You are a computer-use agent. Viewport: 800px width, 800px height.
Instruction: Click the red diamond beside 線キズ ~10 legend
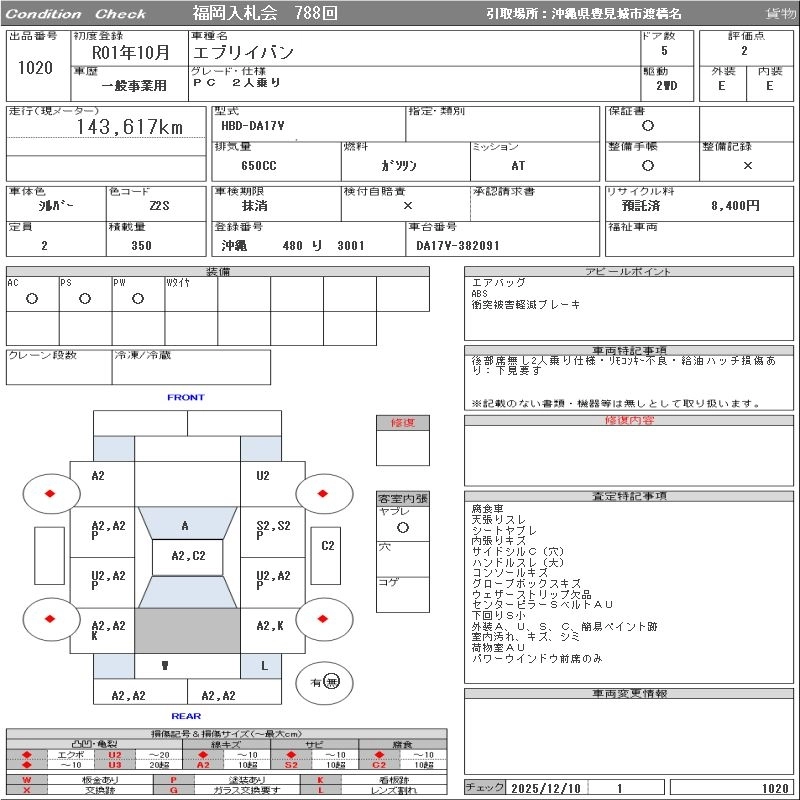coord(204,755)
